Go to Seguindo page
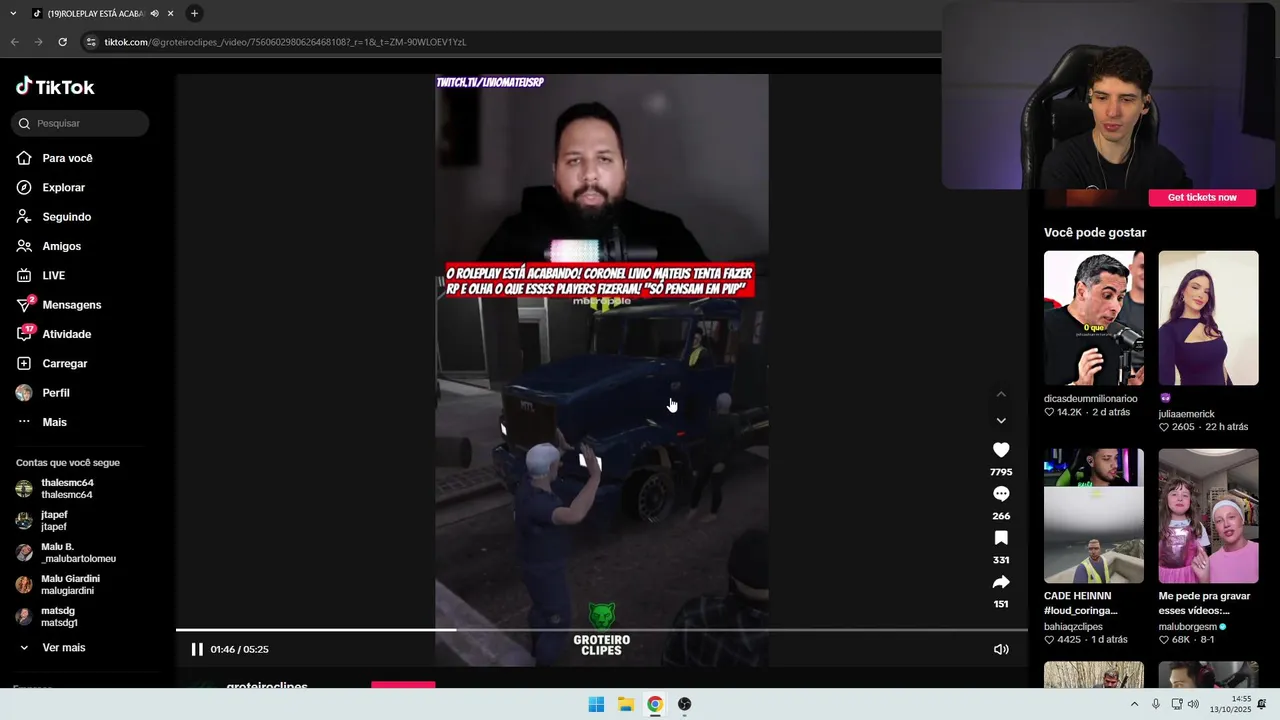 54,217
